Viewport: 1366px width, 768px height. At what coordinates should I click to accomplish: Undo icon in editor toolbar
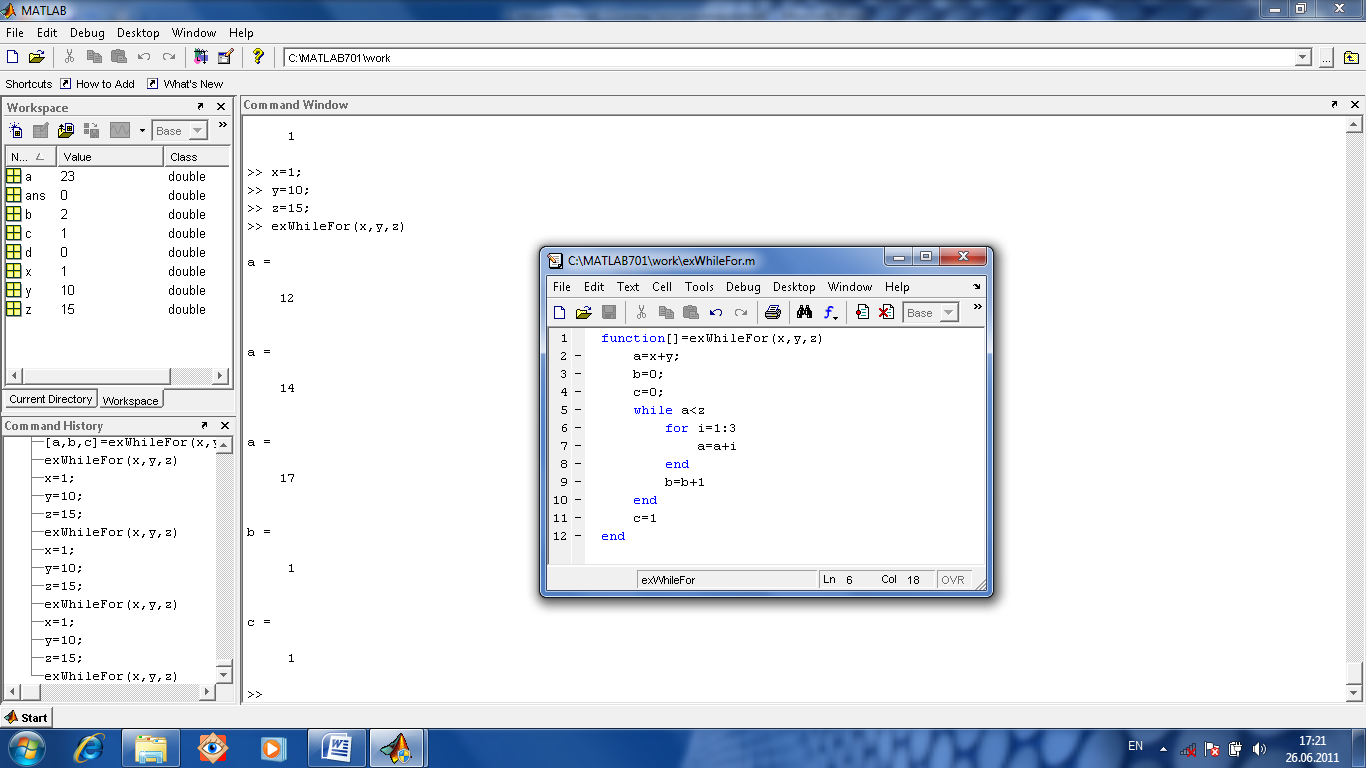(x=716, y=313)
